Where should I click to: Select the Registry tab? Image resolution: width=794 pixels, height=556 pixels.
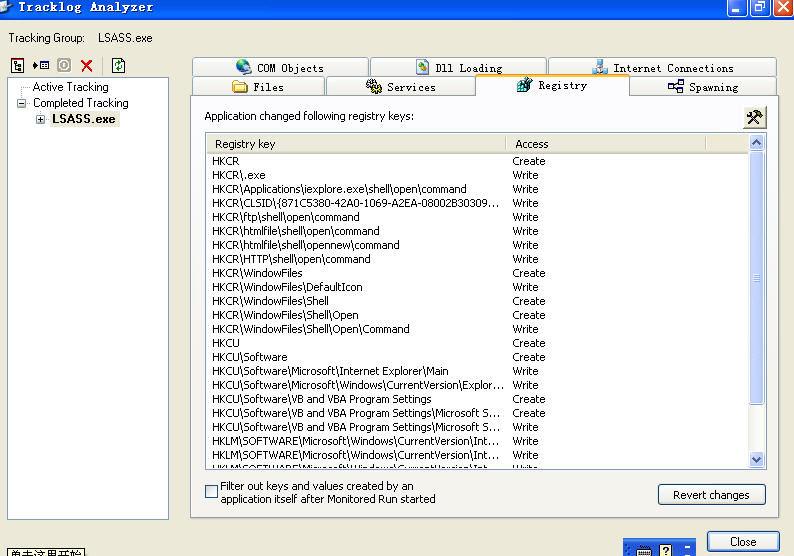(x=552, y=85)
